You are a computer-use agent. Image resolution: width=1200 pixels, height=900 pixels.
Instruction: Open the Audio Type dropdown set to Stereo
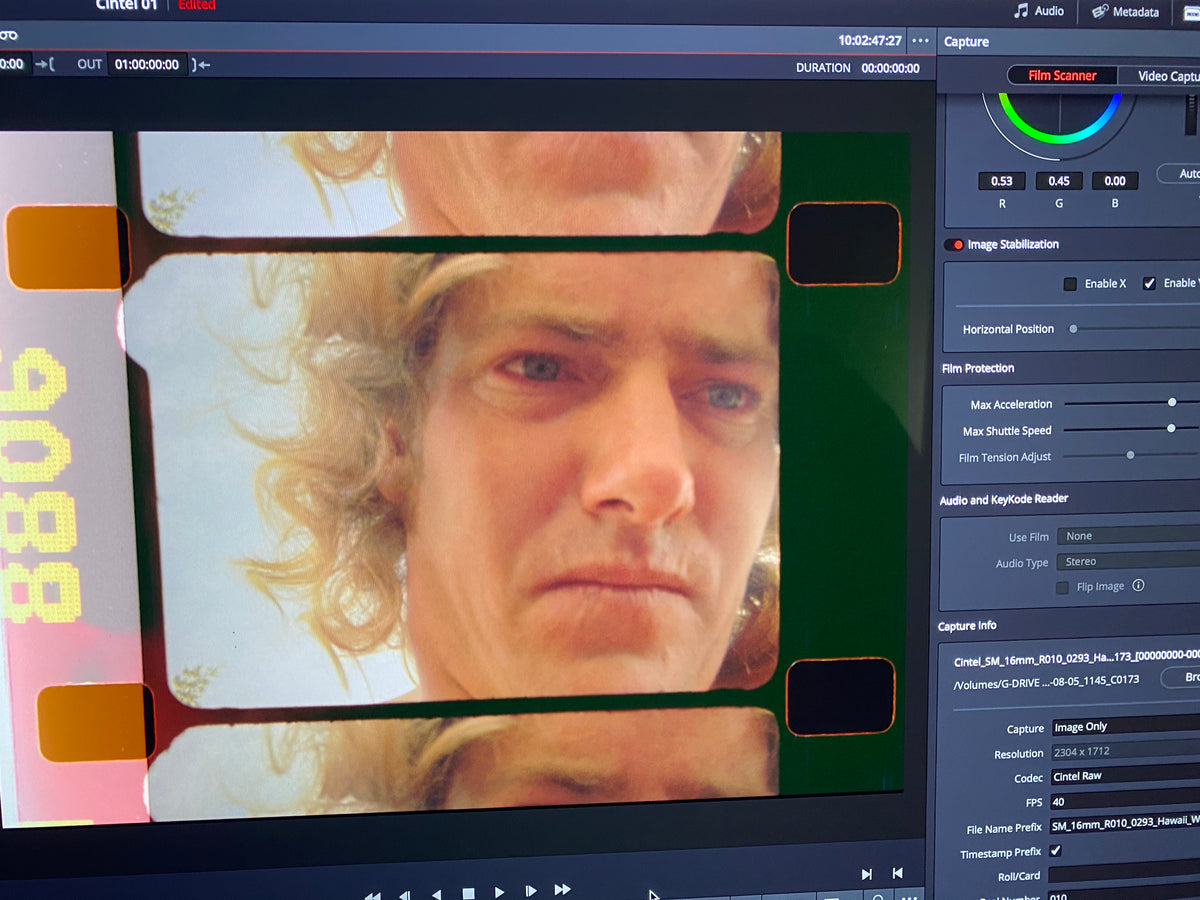[1128, 561]
